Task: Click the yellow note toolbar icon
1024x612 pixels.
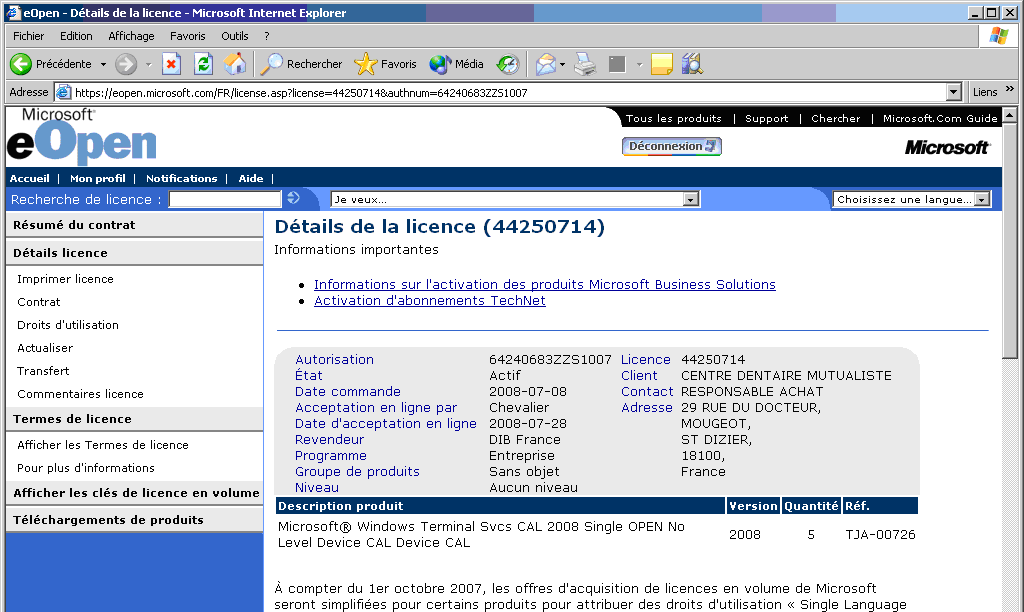Action: click(x=662, y=64)
